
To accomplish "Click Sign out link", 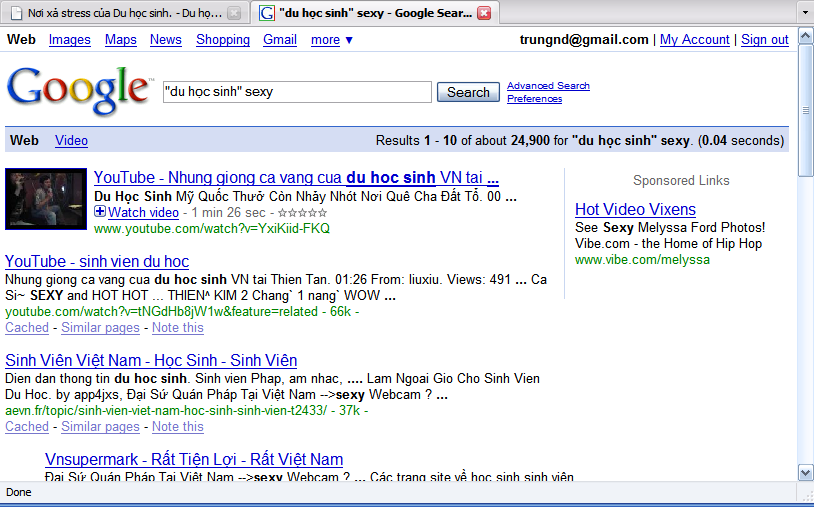I will click(765, 40).
